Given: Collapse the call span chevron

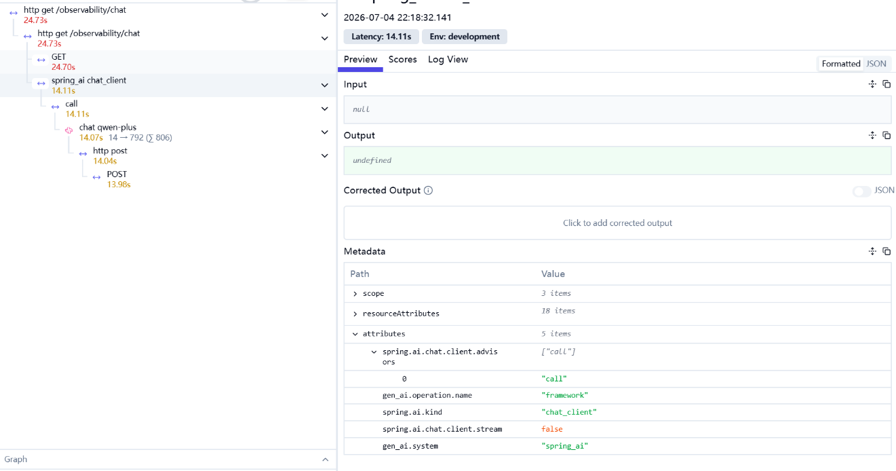Looking at the screenshot, I should click(325, 109).
